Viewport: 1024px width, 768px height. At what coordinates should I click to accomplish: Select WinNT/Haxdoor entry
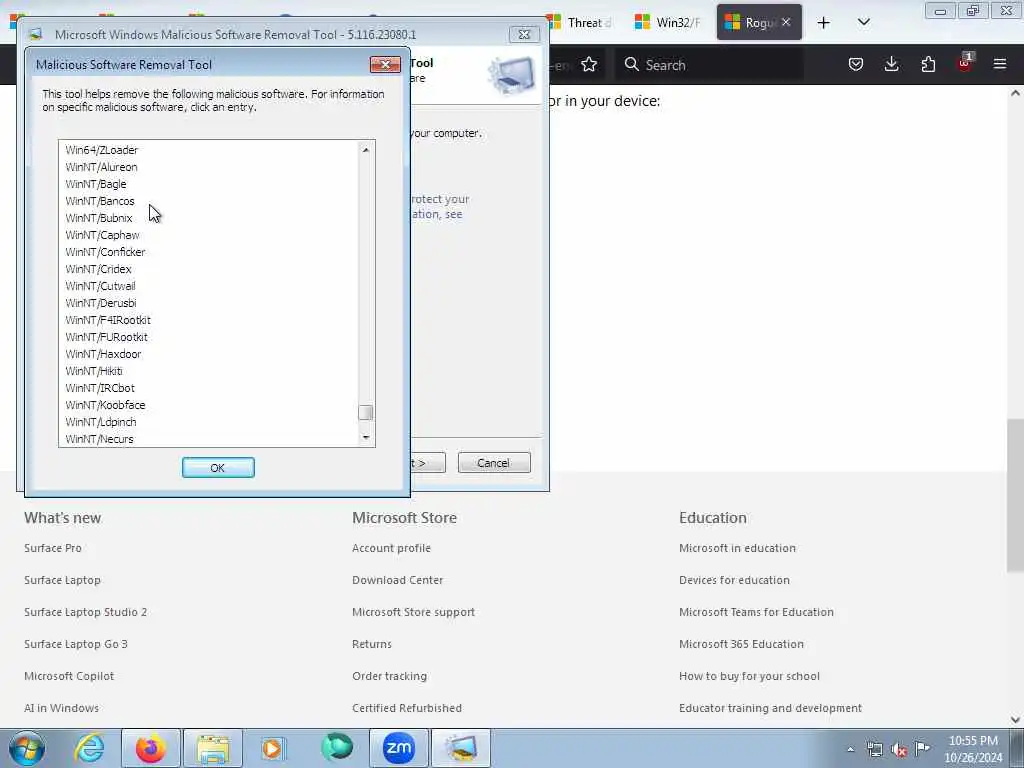(103, 354)
